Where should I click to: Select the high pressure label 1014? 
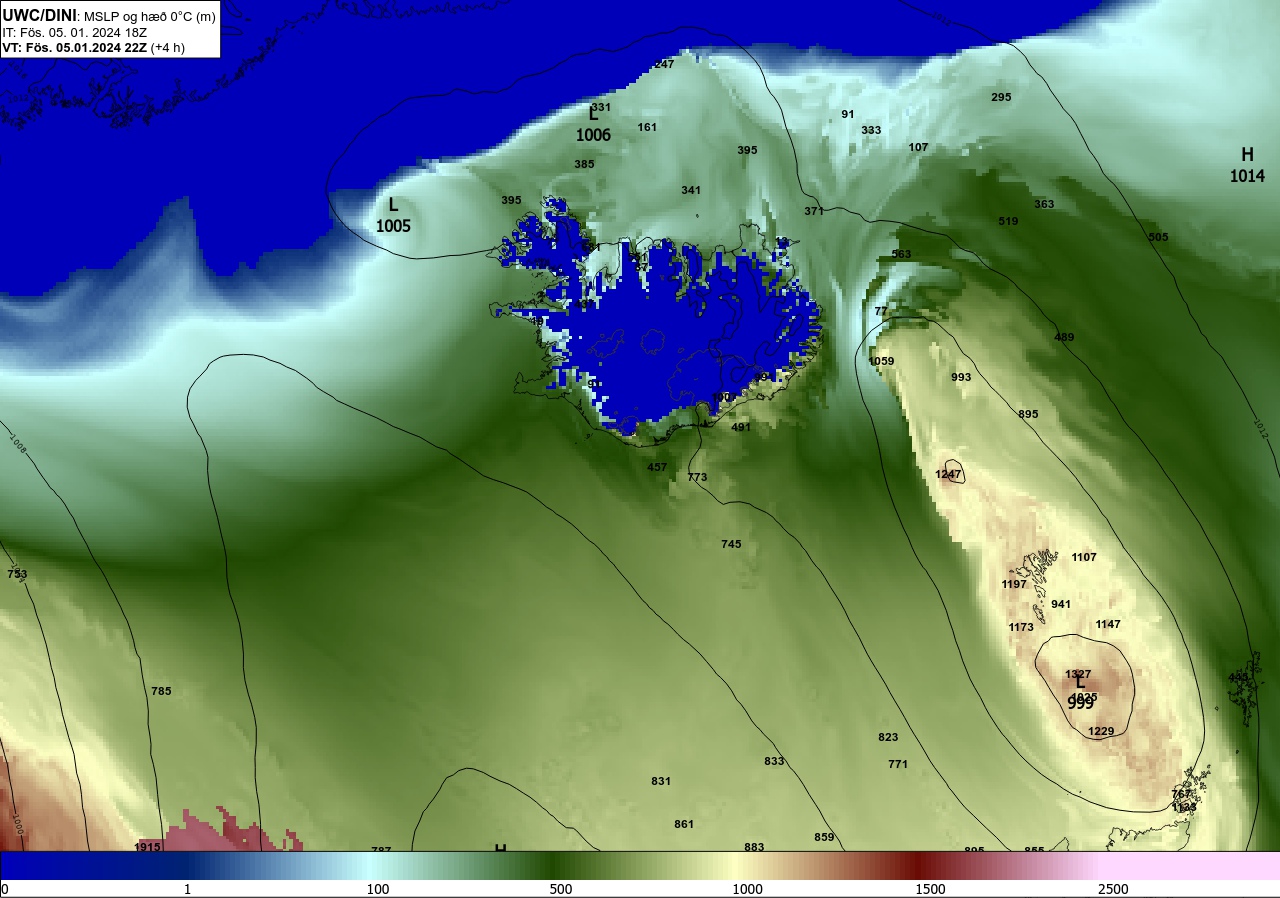1247,176
